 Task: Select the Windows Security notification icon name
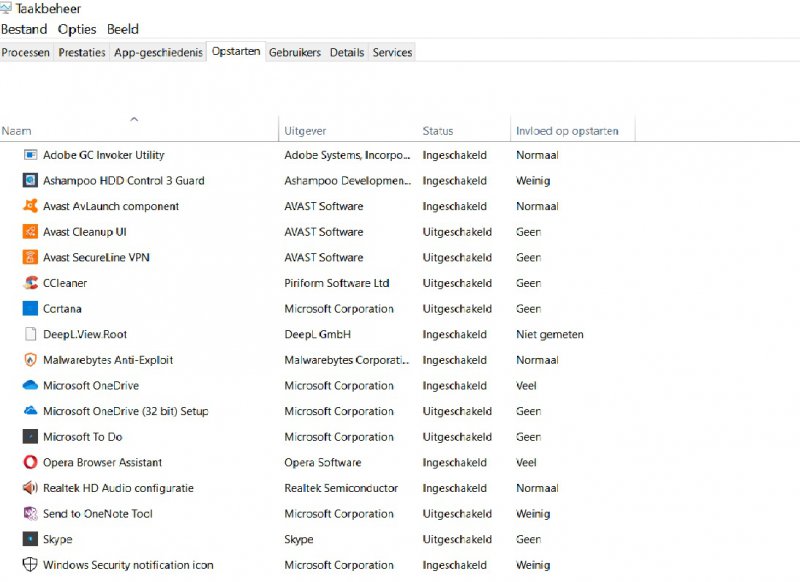tap(128, 565)
